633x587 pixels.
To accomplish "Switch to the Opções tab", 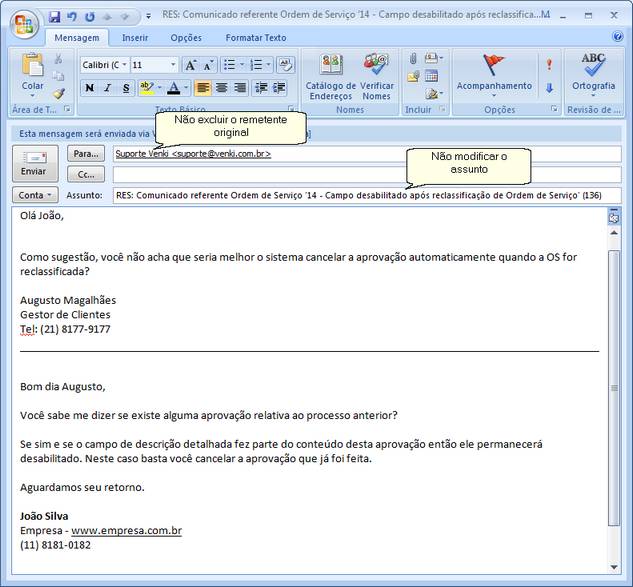I will 186,38.
